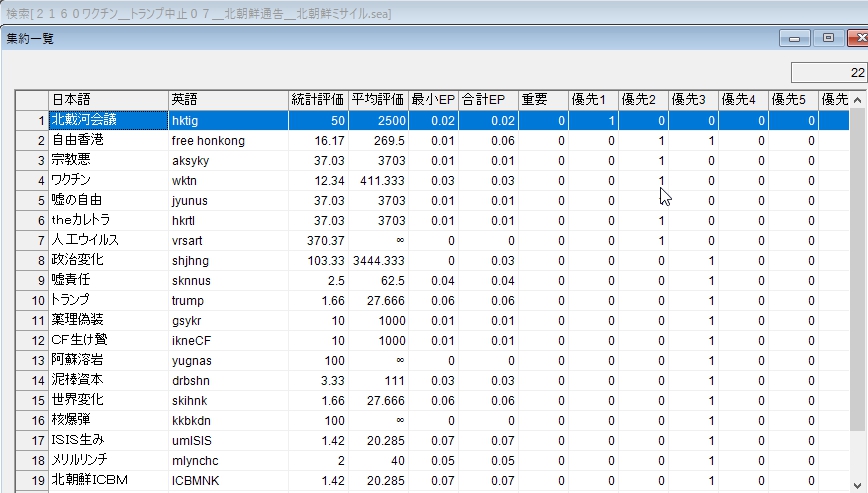Select the 自由香港 cell
Screen dimensions: 868x493
pyautogui.click(x=108, y=141)
